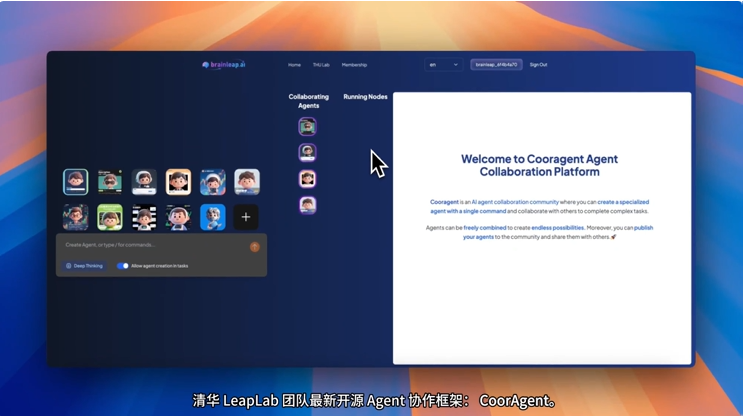Sign out using the Sign Out link
Viewport: 744px width, 416px height.
pyautogui.click(x=538, y=65)
